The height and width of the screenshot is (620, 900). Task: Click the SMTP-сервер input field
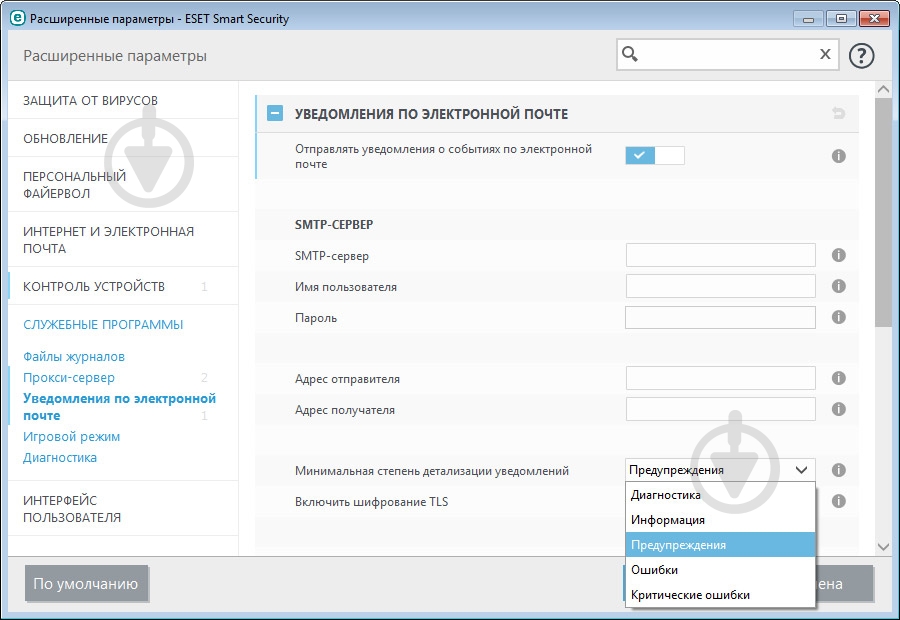(x=719, y=255)
